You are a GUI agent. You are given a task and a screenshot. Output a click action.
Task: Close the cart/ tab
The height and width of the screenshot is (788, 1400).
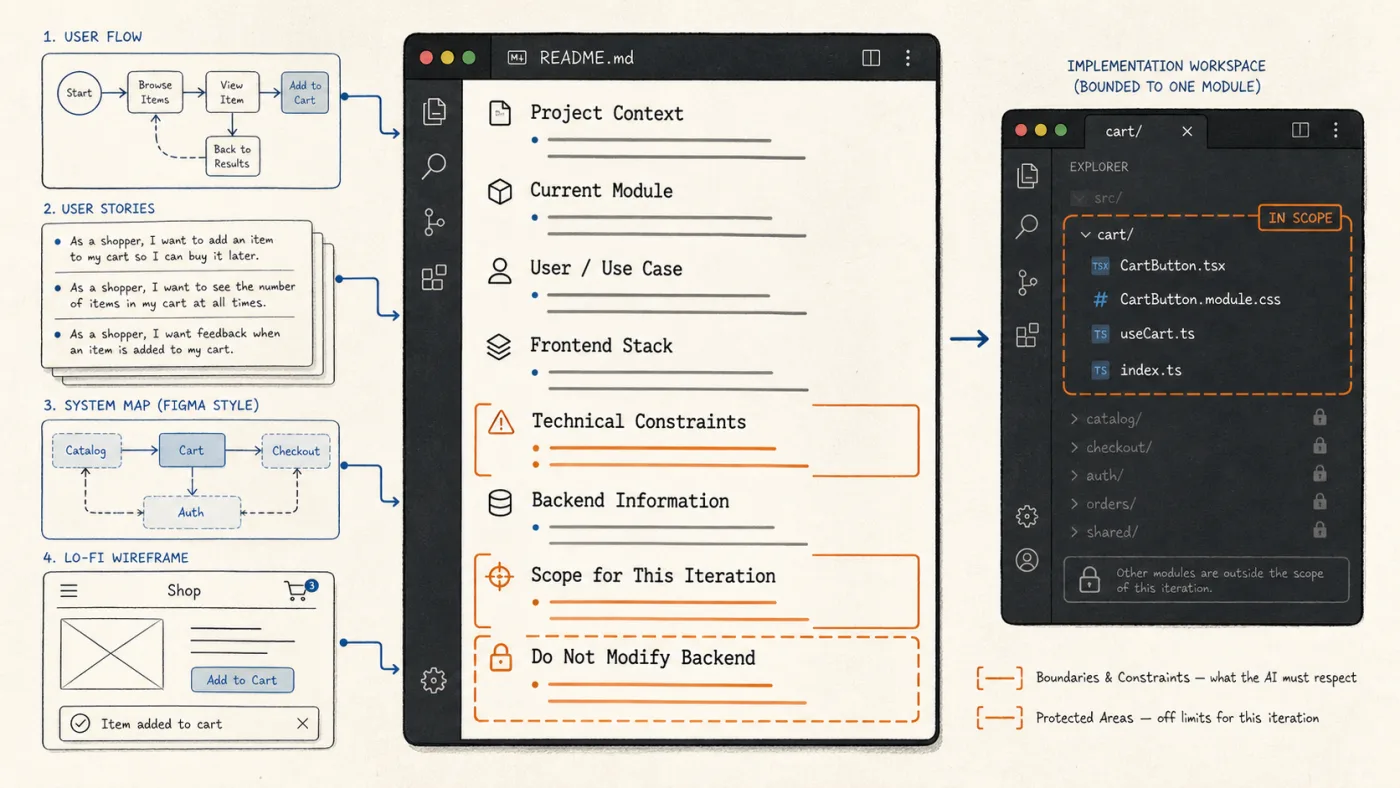(x=1187, y=131)
